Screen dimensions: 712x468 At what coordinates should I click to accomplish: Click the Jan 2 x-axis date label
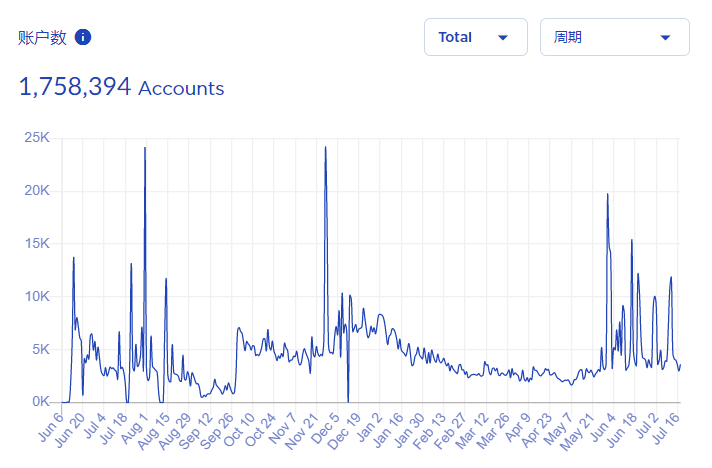click(x=370, y=424)
